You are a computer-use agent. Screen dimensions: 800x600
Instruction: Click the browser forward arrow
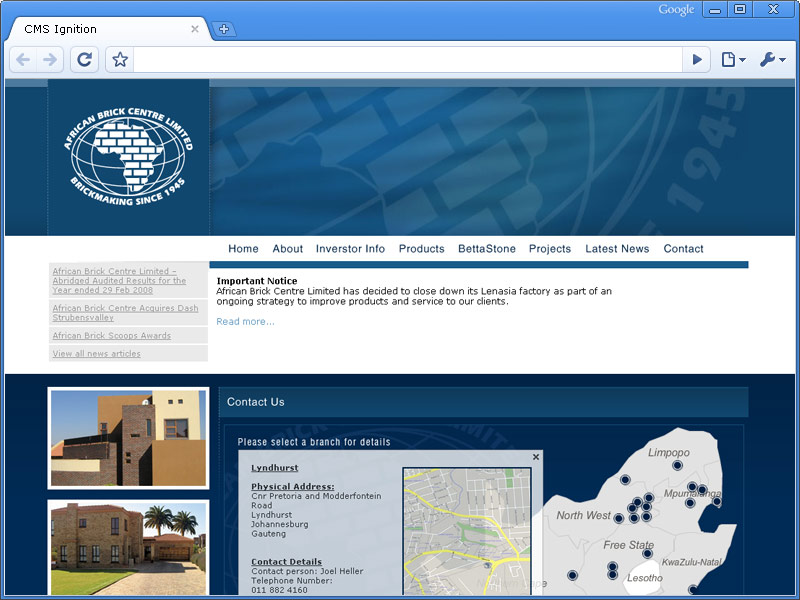(x=50, y=60)
